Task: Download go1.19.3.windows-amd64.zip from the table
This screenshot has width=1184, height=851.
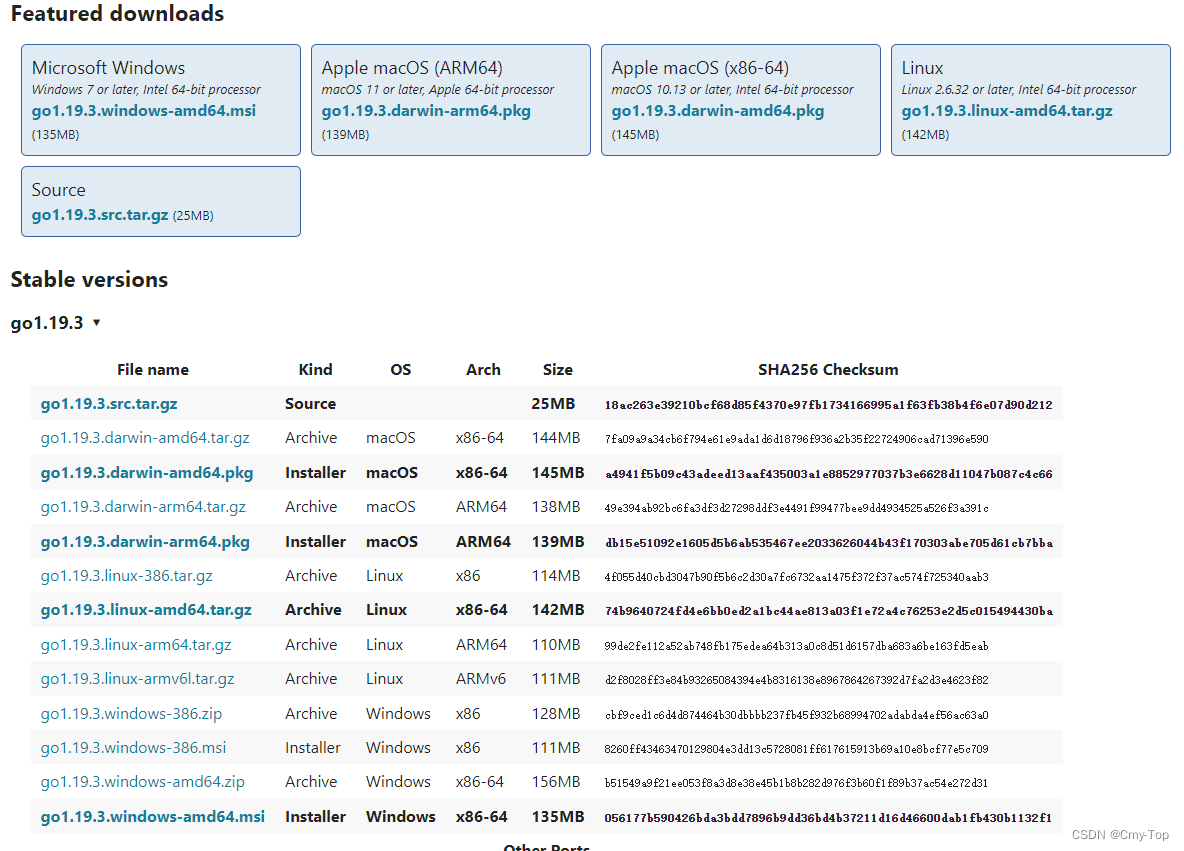Action: tap(143, 782)
